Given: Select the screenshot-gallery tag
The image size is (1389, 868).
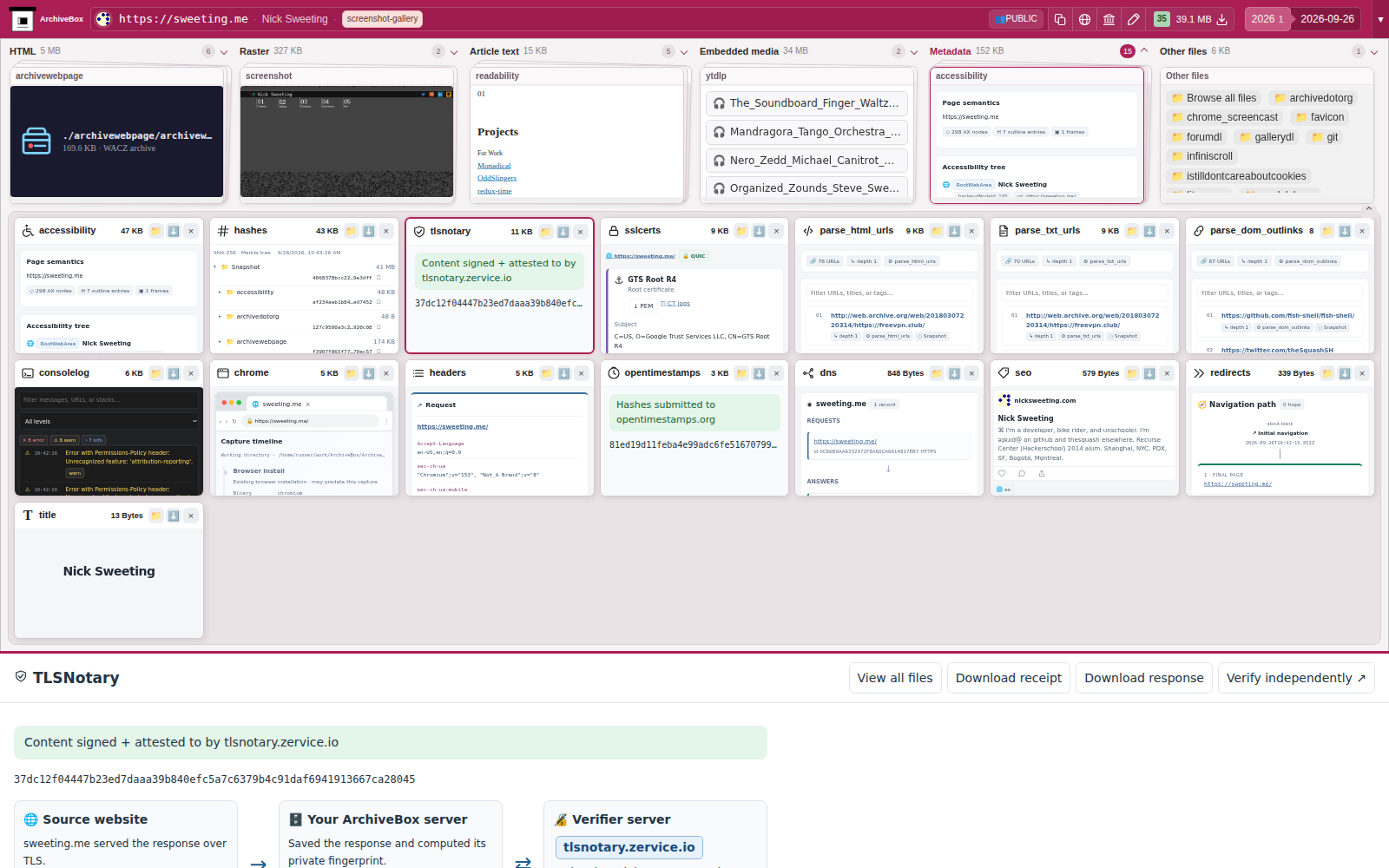Looking at the screenshot, I should 382,19.
